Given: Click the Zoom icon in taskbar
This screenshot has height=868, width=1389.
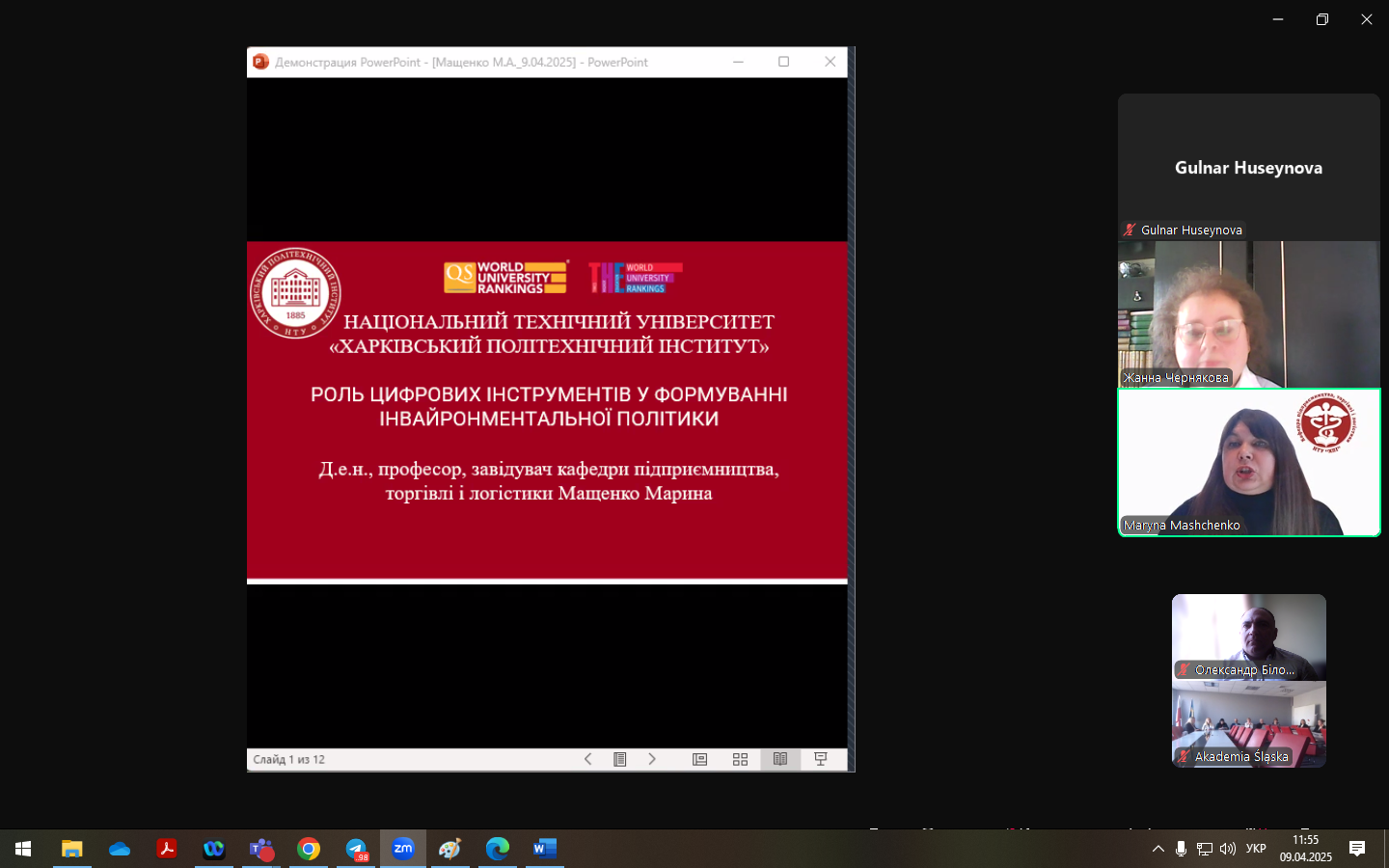Looking at the screenshot, I should pos(403,849).
